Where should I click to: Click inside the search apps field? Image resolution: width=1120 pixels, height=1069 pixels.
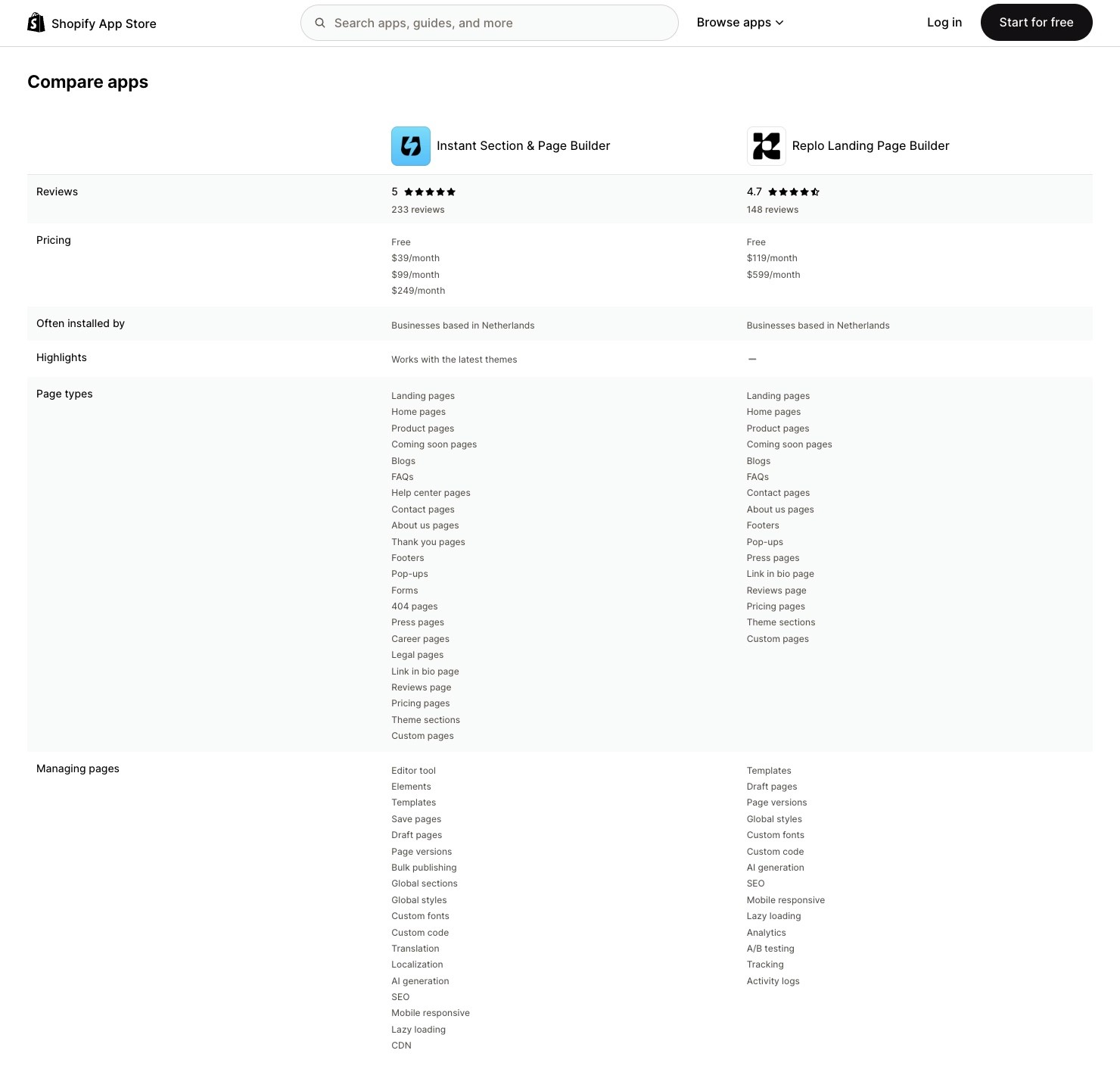point(489,23)
